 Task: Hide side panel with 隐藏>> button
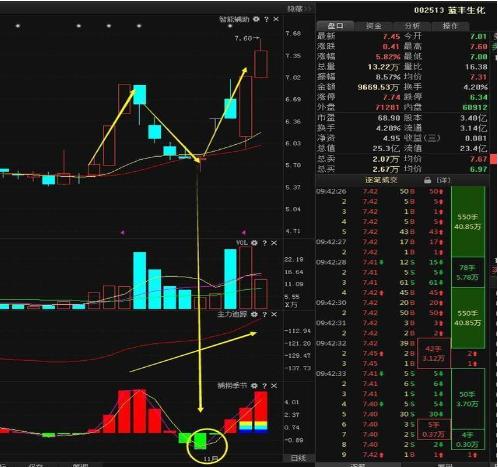298,9
